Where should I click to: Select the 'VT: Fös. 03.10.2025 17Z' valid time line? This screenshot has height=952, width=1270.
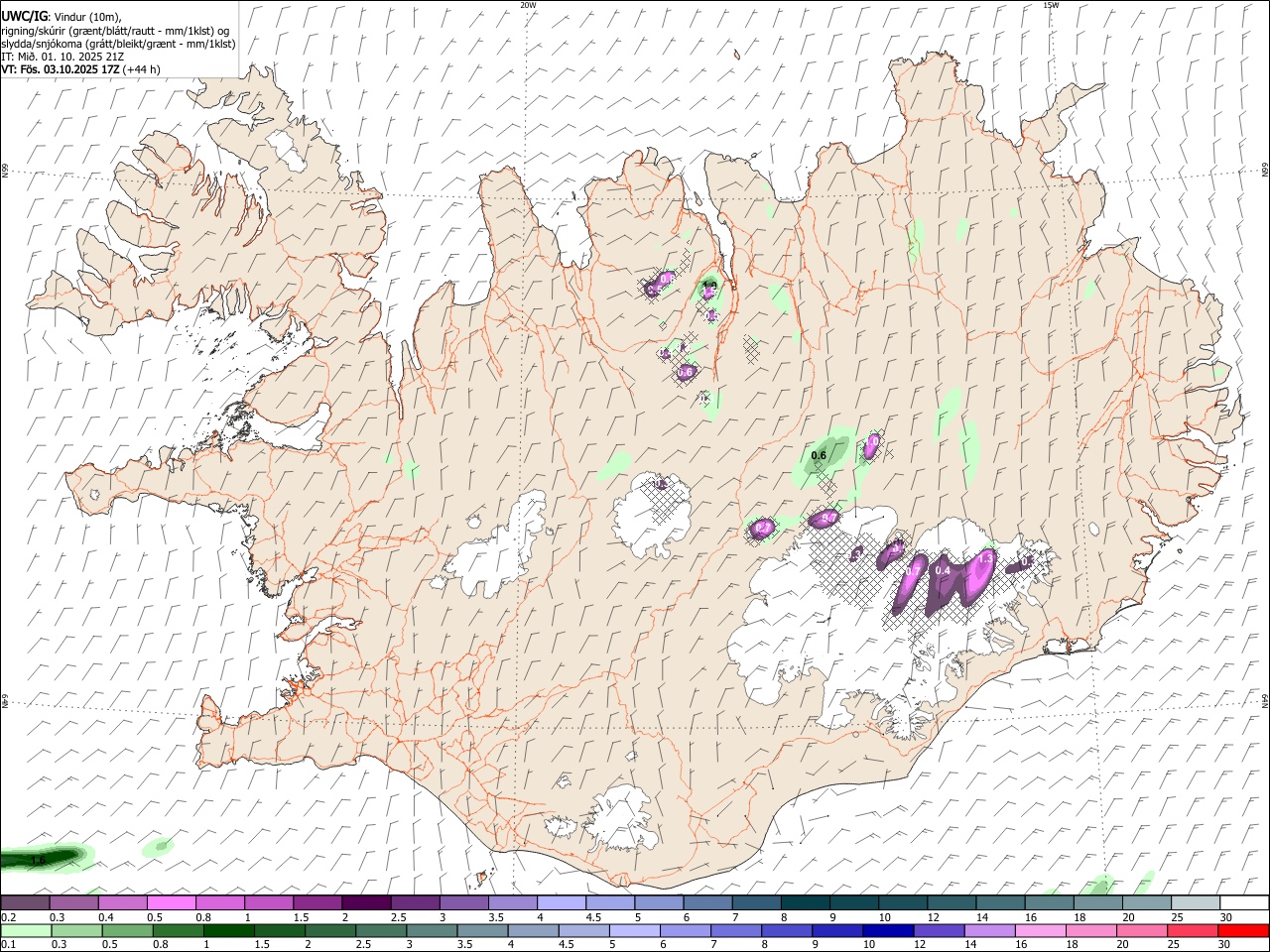tap(61, 69)
